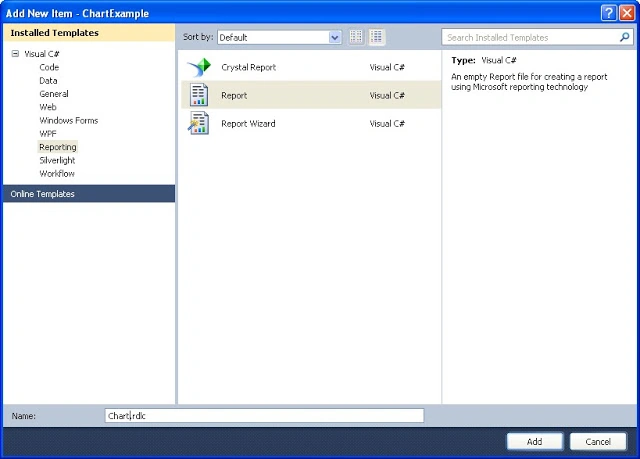The width and height of the screenshot is (640, 459).
Task: Focus the Name input field
Action: click(264, 416)
